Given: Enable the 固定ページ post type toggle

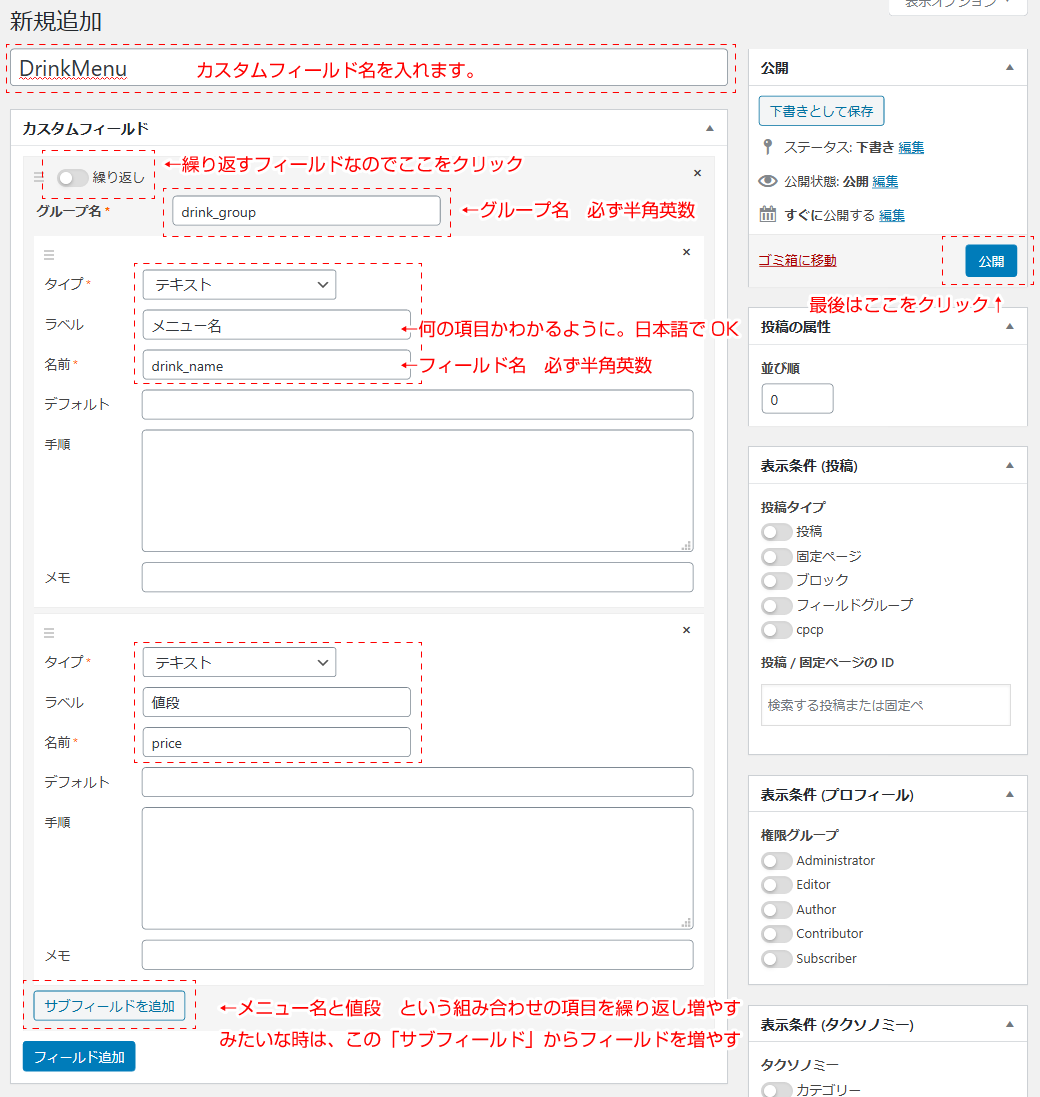Looking at the screenshot, I should (x=777, y=556).
